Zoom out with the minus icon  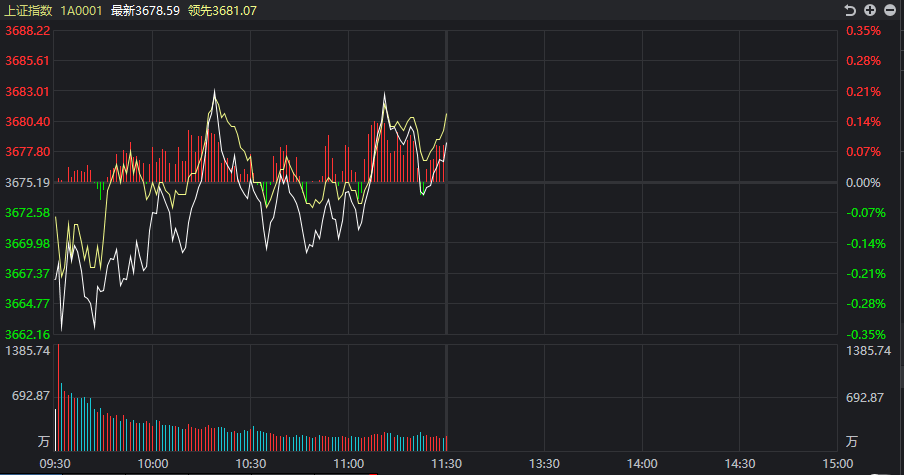point(890,10)
